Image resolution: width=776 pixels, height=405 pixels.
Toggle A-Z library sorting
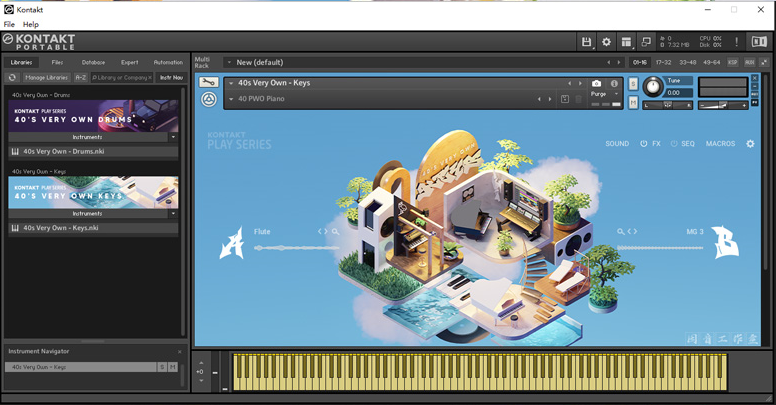[x=81, y=77]
